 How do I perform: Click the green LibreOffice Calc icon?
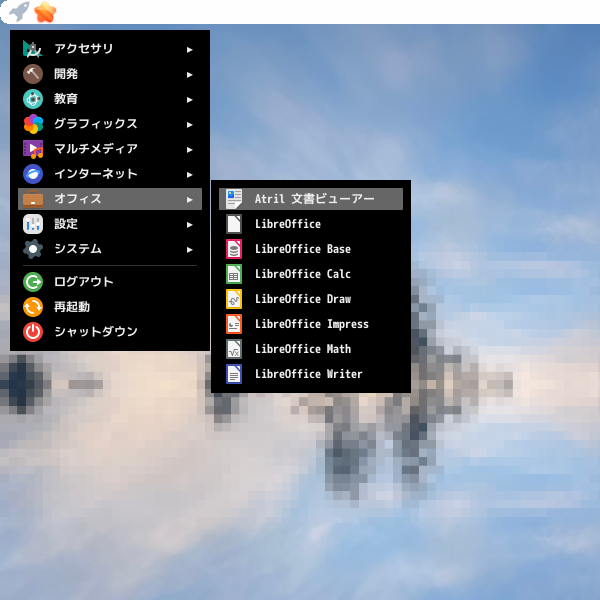click(234, 274)
